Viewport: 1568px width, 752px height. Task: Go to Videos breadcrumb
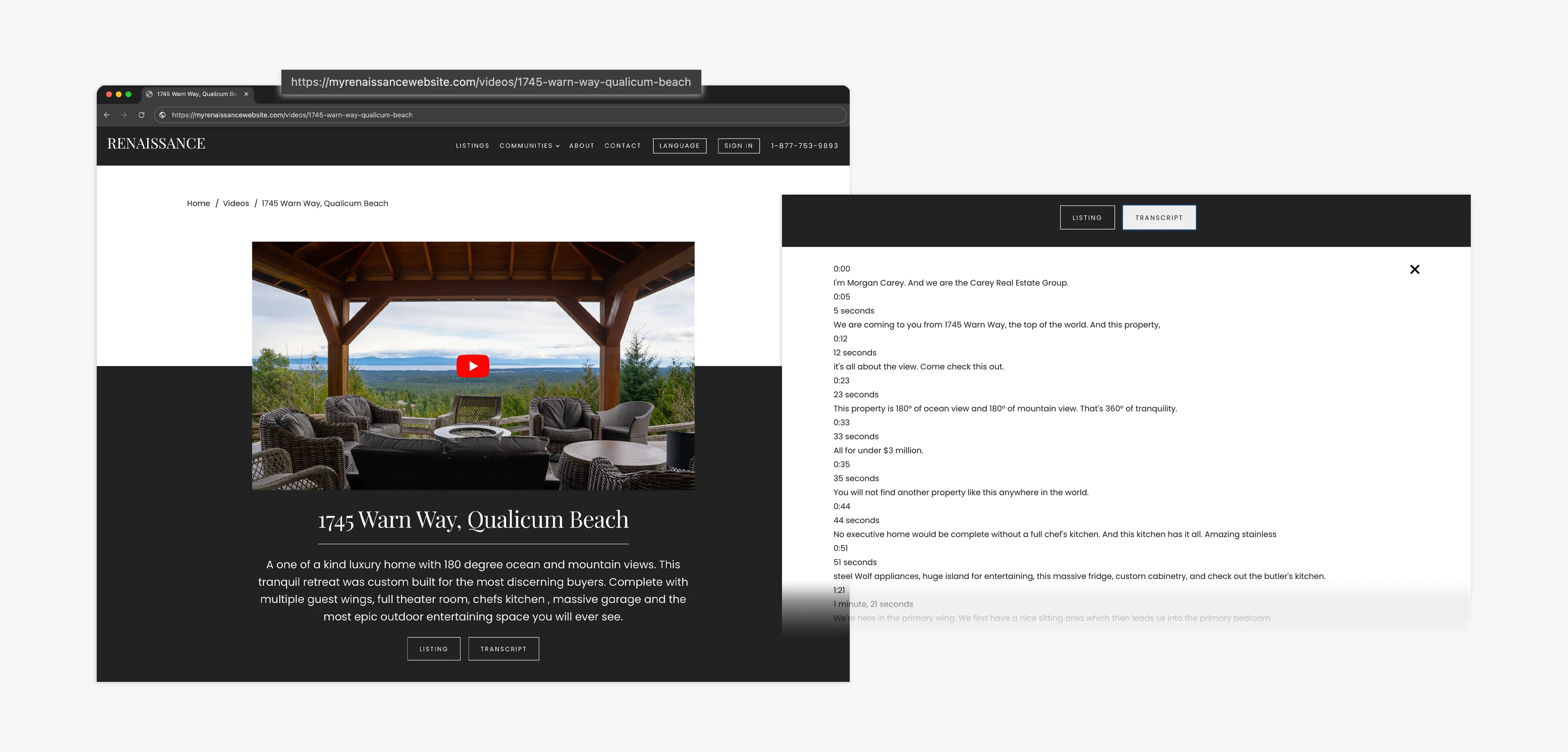235,203
